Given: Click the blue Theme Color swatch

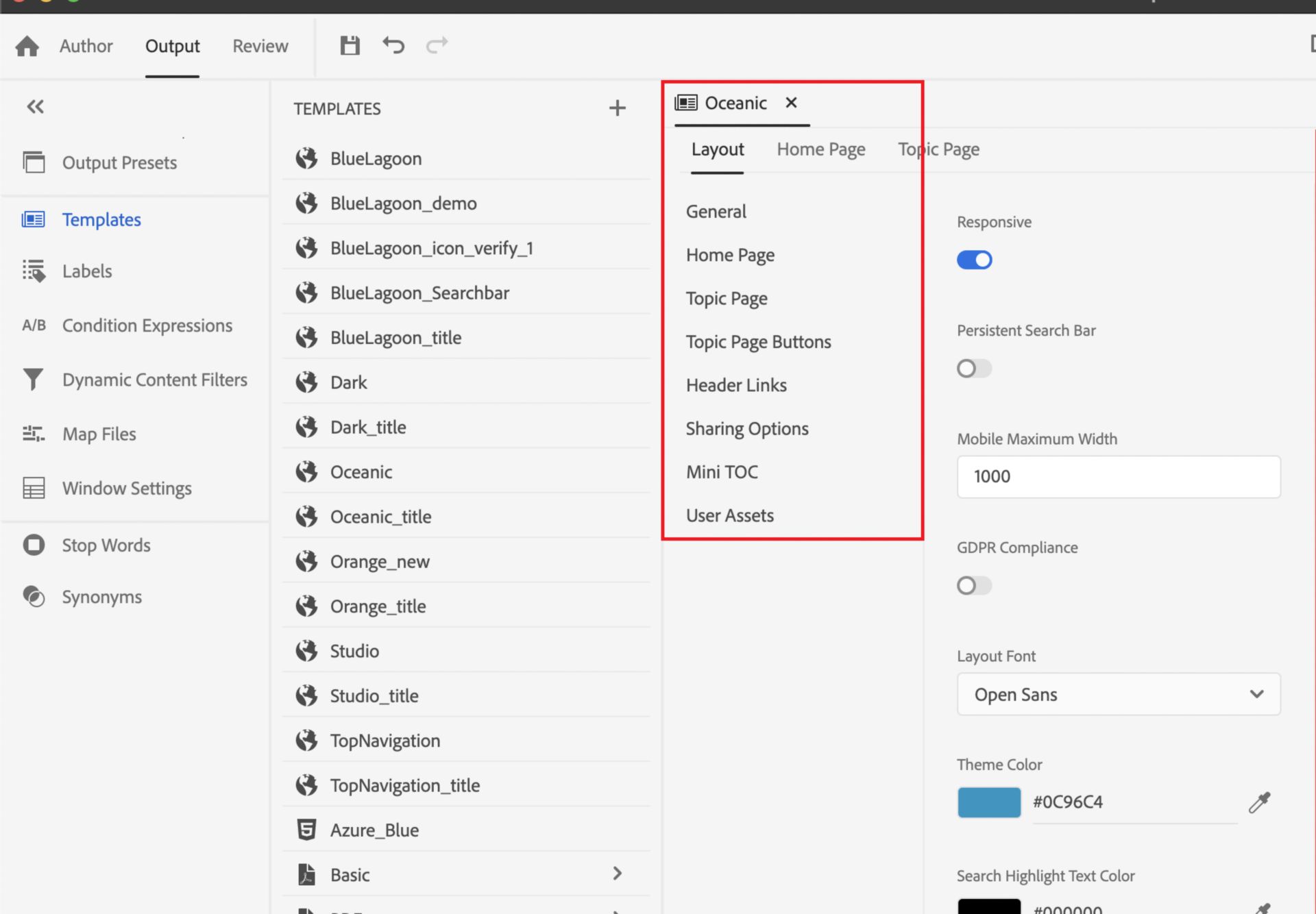Looking at the screenshot, I should point(988,802).
